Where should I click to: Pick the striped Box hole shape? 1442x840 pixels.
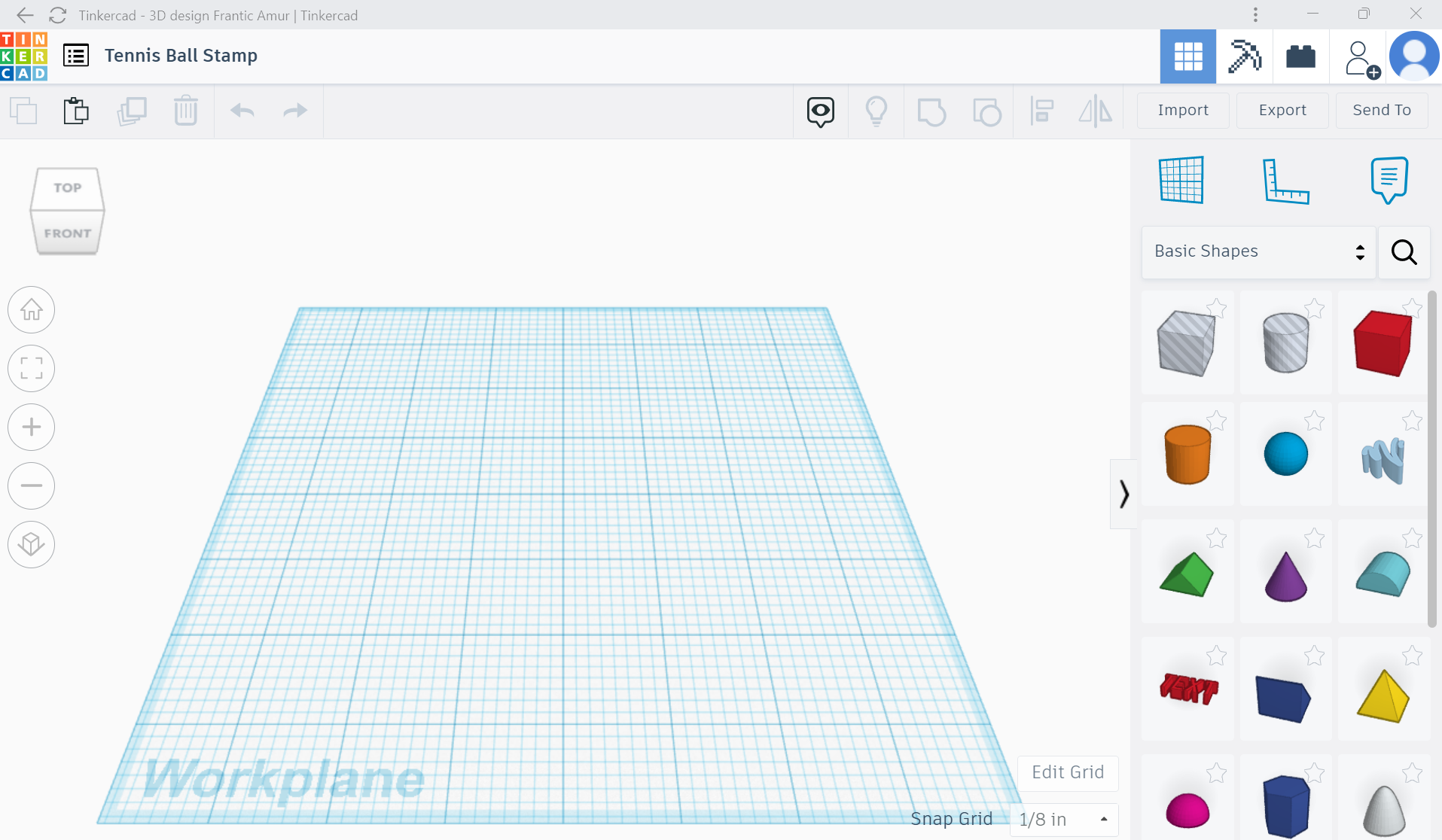(1187, 343)
